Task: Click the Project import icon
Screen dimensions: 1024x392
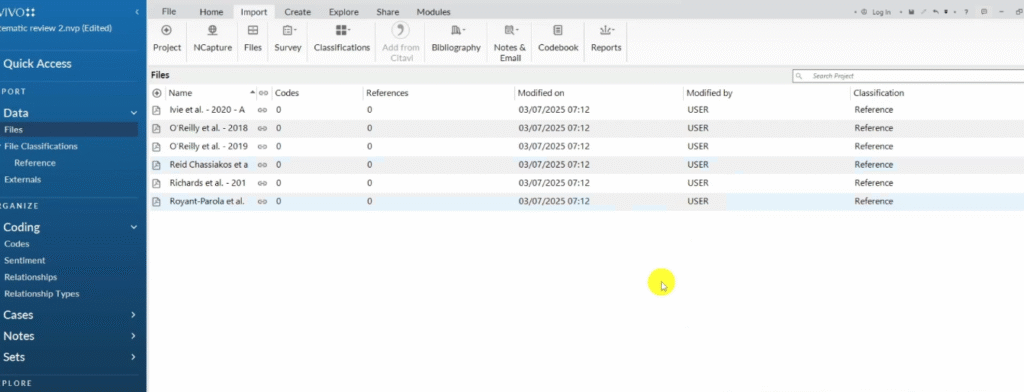Action: tap(167, 30)
